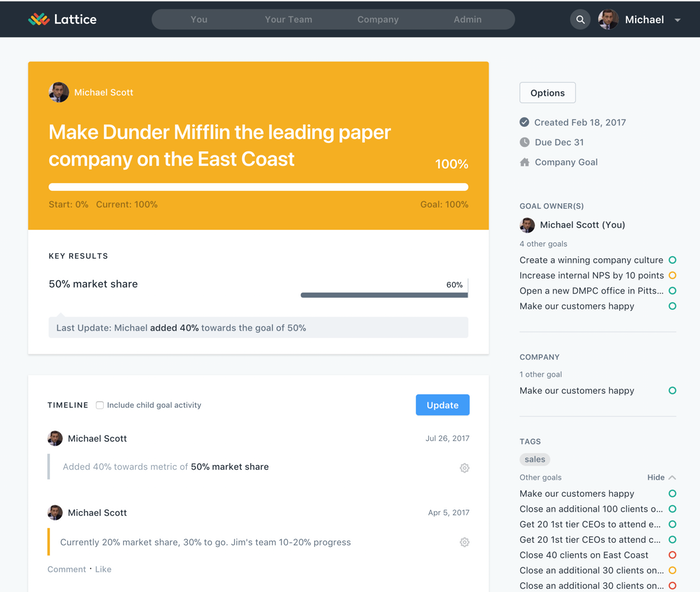The image size is (700, 592).
Task: Click status circle for Open a new DMPC office
Action: (672, 291)
